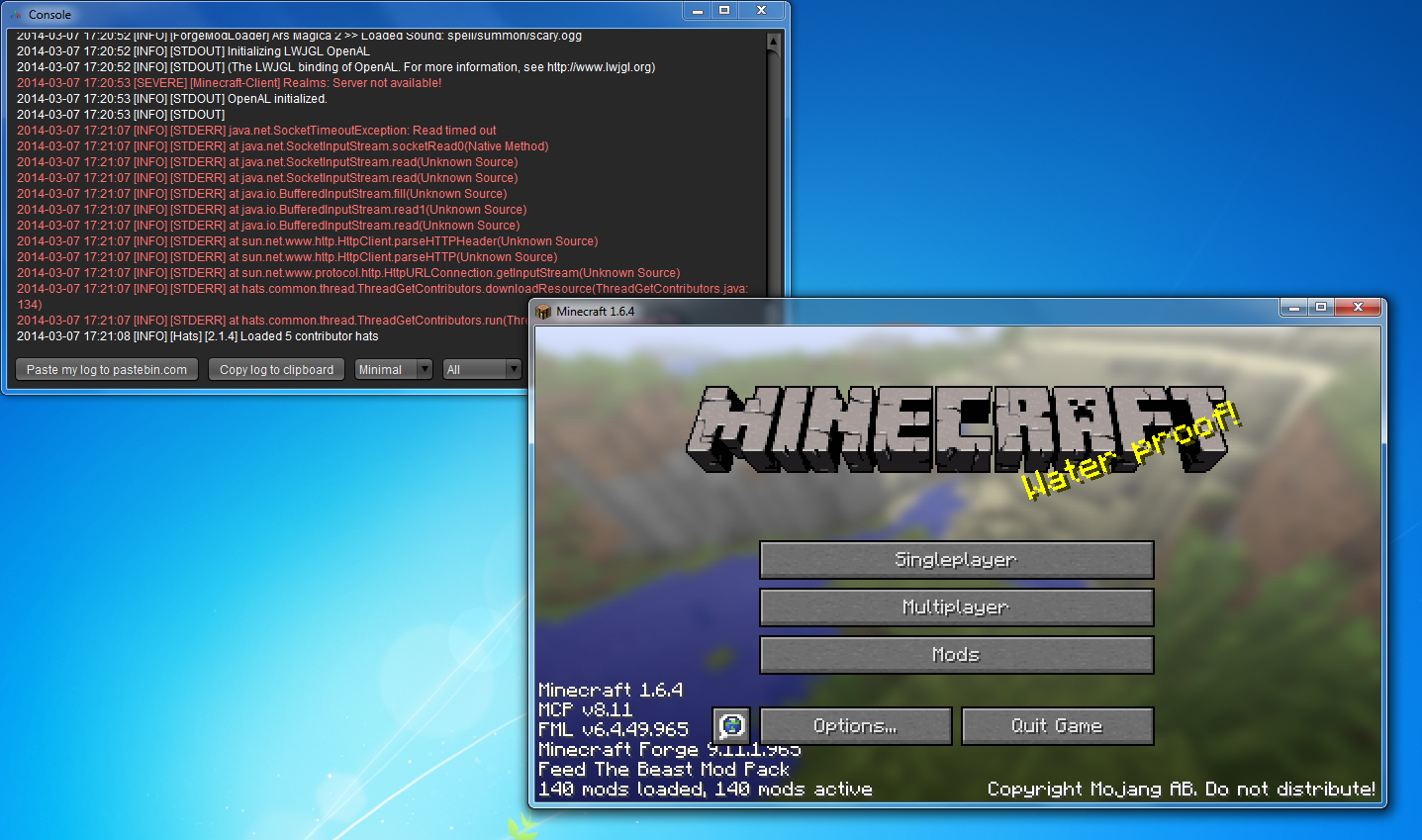Click 'Realms: Server not available!' log line
1422x840 pixels.
[230, 83]
